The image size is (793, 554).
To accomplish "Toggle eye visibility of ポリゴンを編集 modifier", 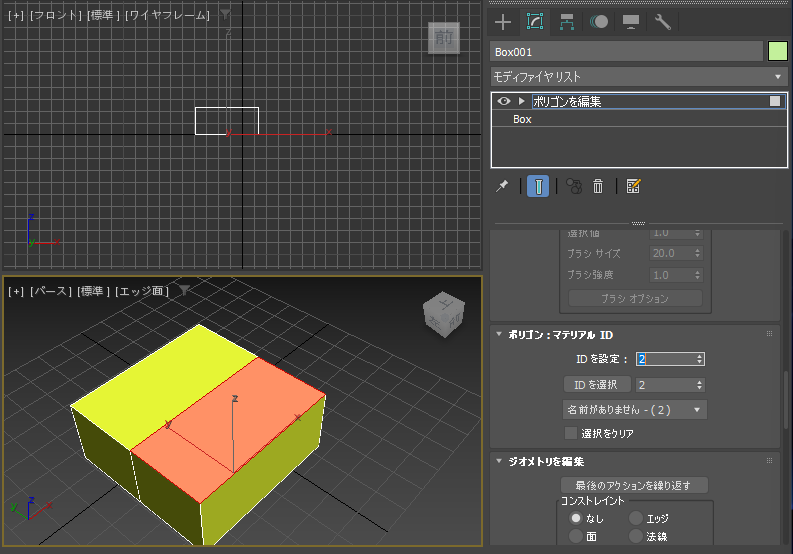I will click(504, 101).
